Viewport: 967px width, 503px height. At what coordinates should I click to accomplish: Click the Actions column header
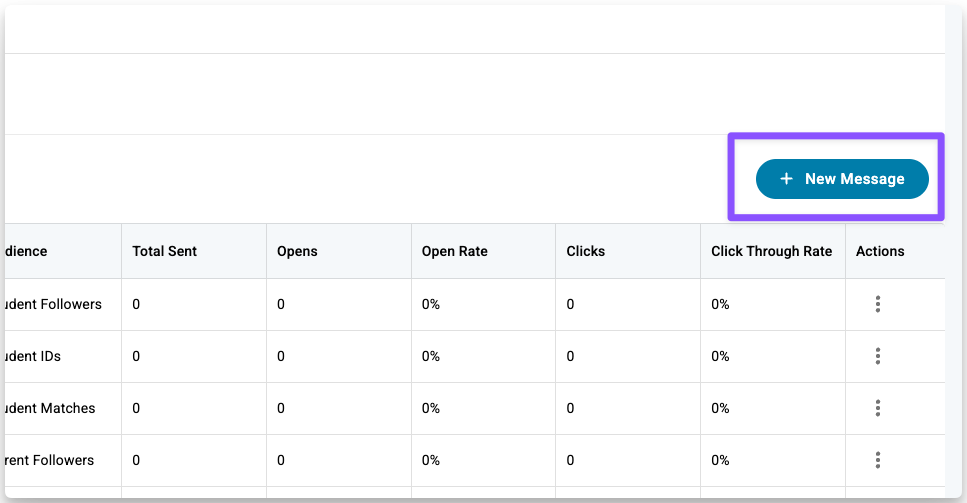point(880,251)
